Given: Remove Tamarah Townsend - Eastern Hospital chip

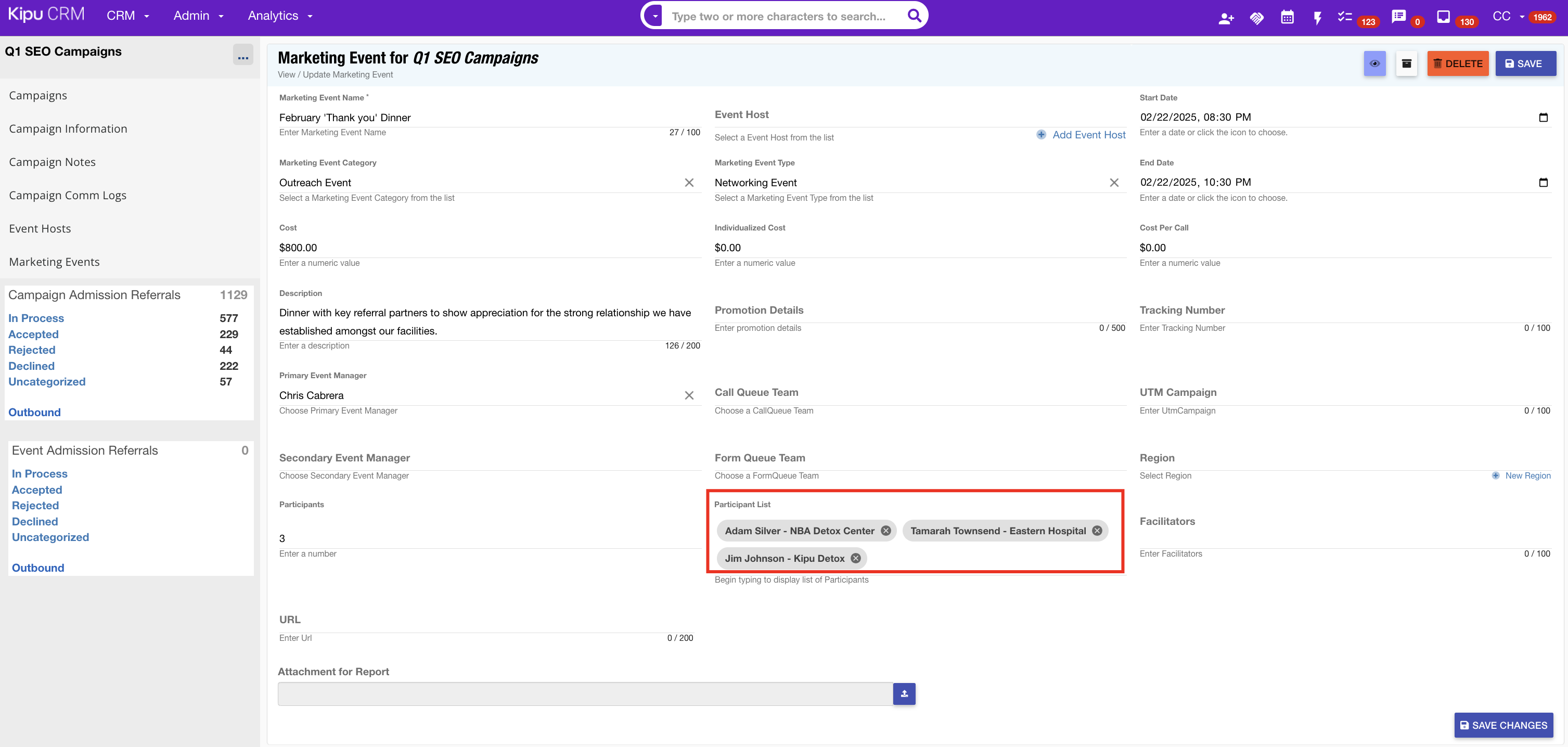Looking at the screenshot, I should tap(1097, 531).
